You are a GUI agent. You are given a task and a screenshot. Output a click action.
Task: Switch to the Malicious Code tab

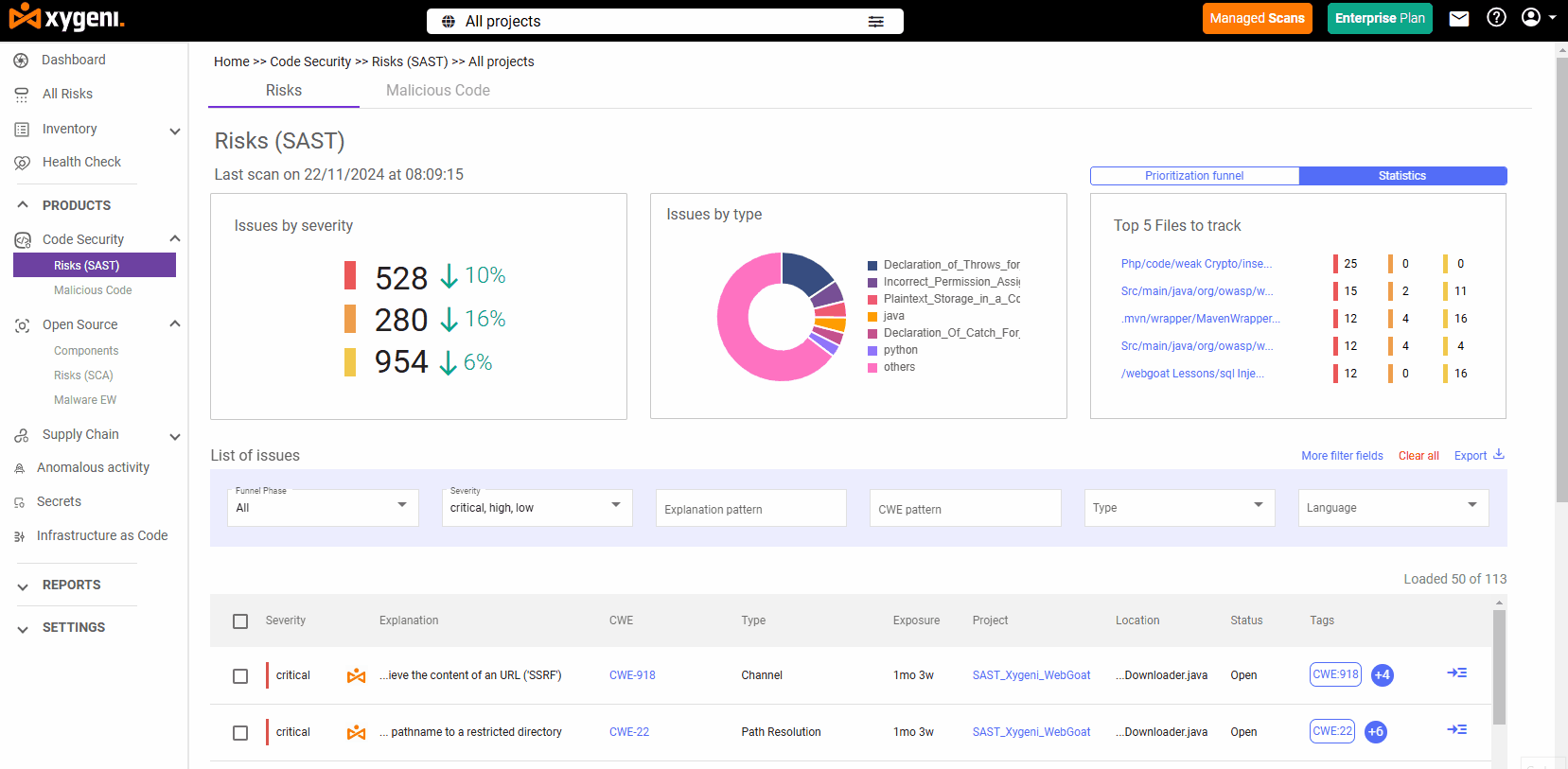(438, 91)
